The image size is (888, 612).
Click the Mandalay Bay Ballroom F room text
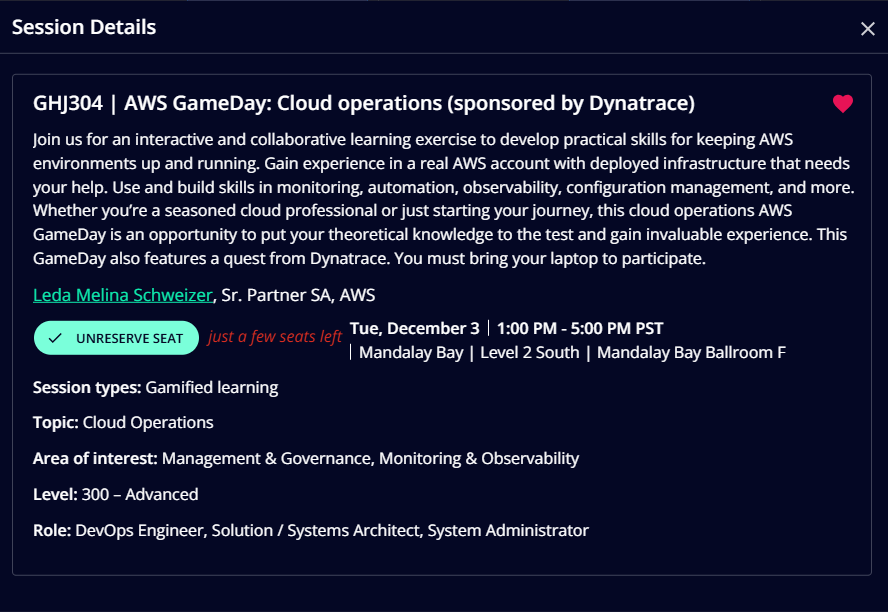(691, 353)
